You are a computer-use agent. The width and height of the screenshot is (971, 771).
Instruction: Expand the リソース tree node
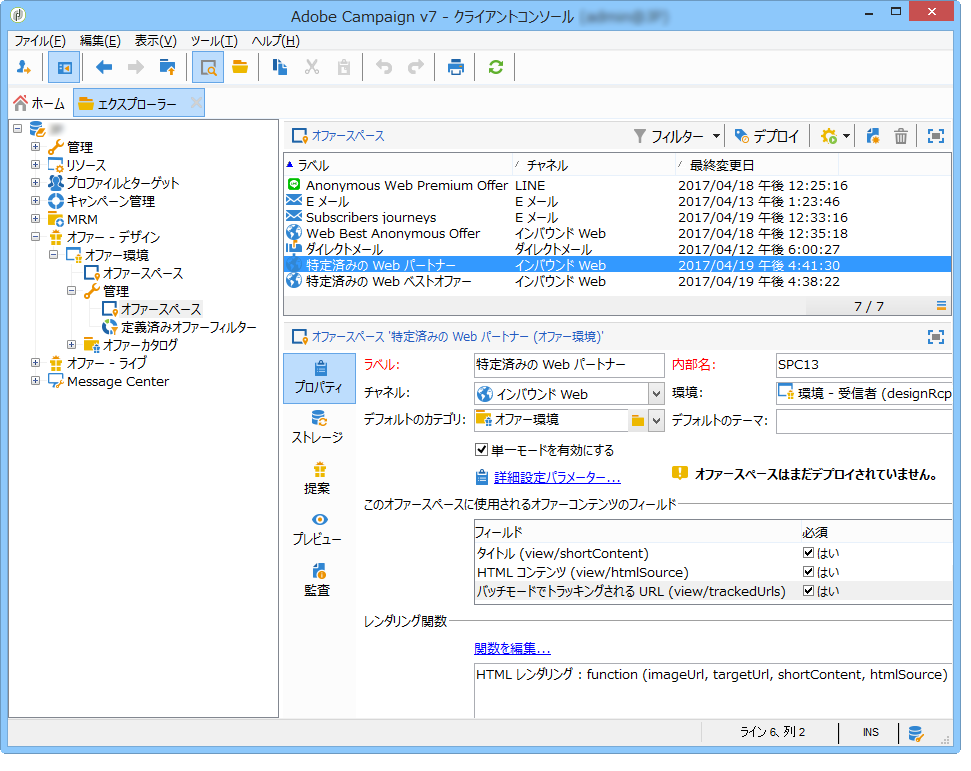(35, 165)
